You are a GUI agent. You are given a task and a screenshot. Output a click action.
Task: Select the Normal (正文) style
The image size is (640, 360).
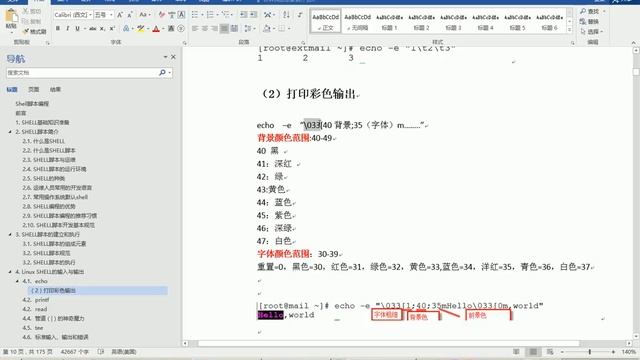[325, 21]
